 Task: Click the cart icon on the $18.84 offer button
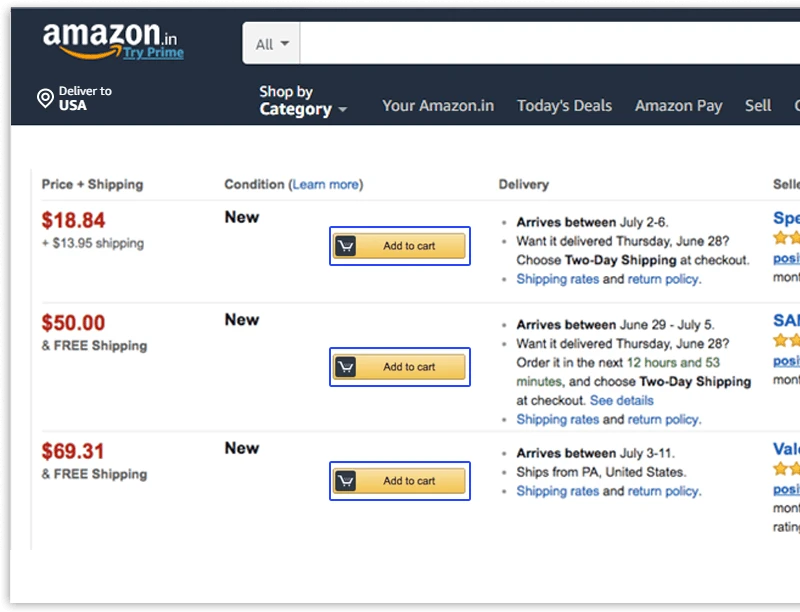point(344,245)
